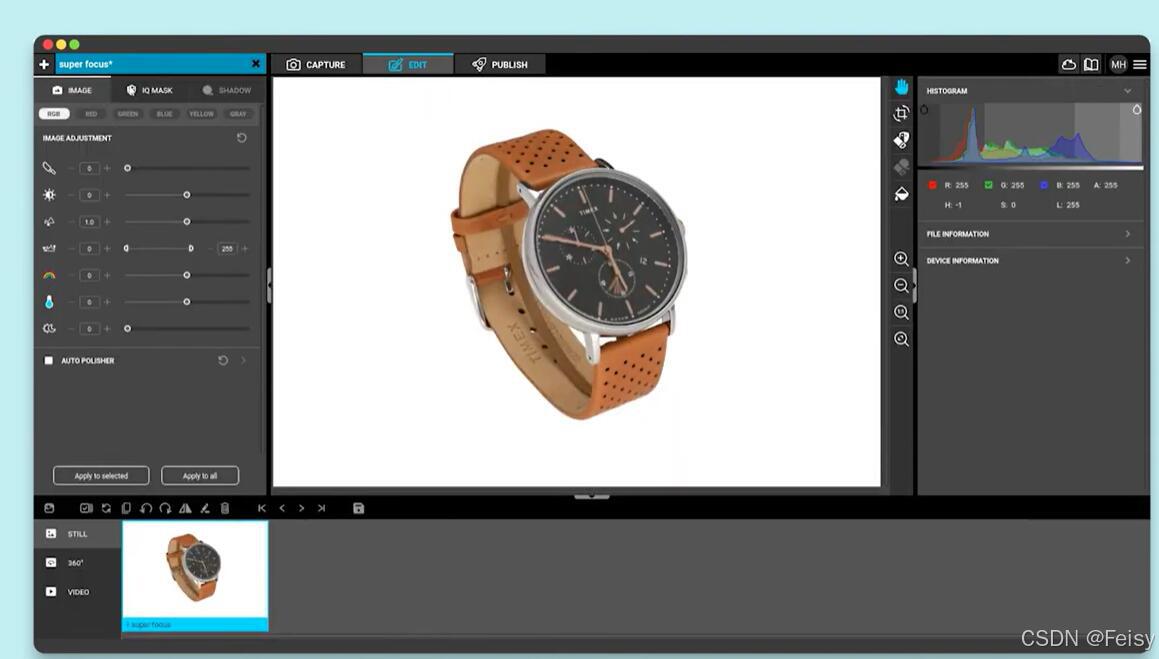Collapse the Histogram panel chevron
This screenshot has width=1159, height=659.
[1127, 91]
